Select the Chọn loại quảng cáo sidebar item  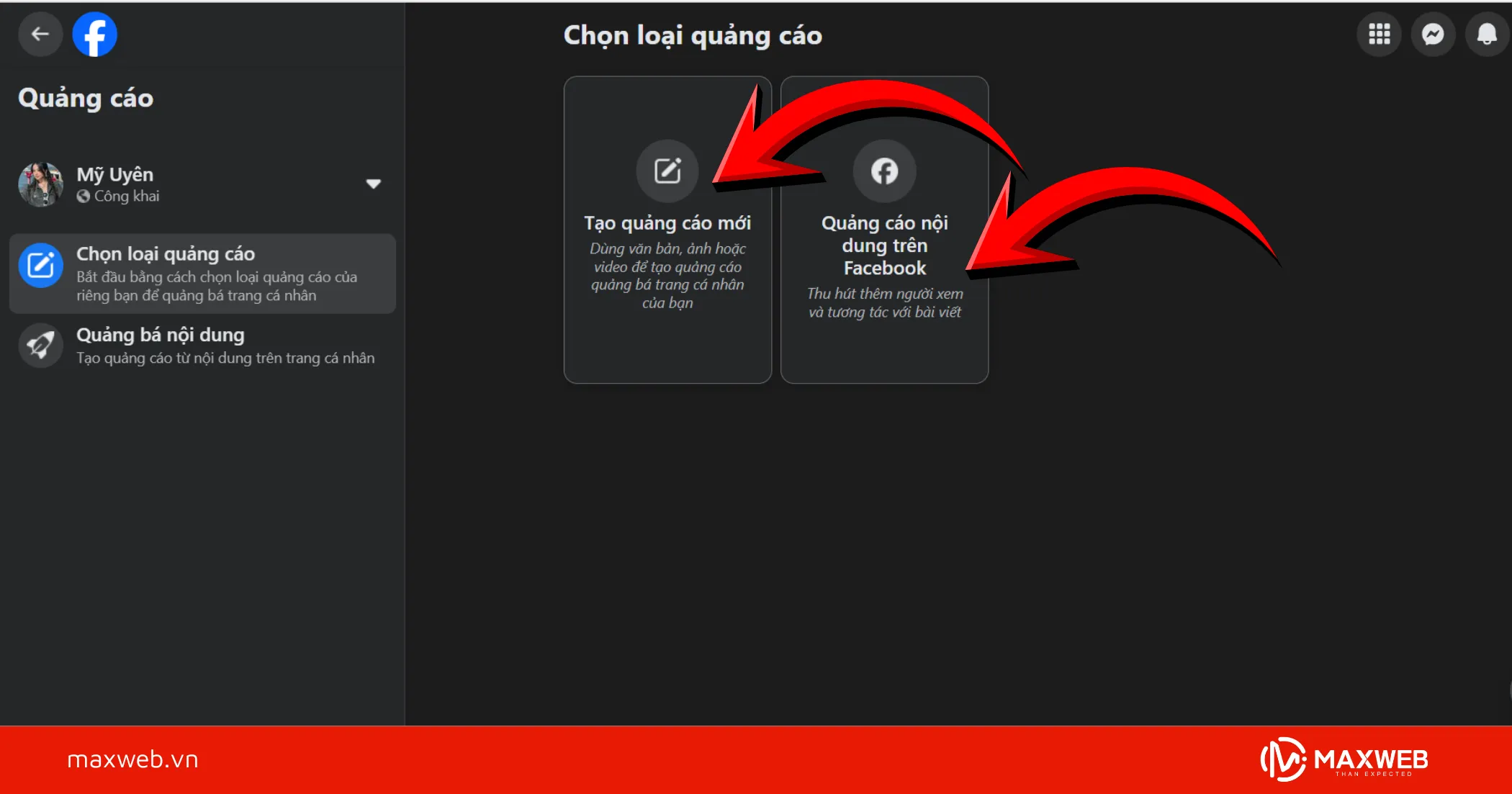pyautogui.click(x=202, y=274)
